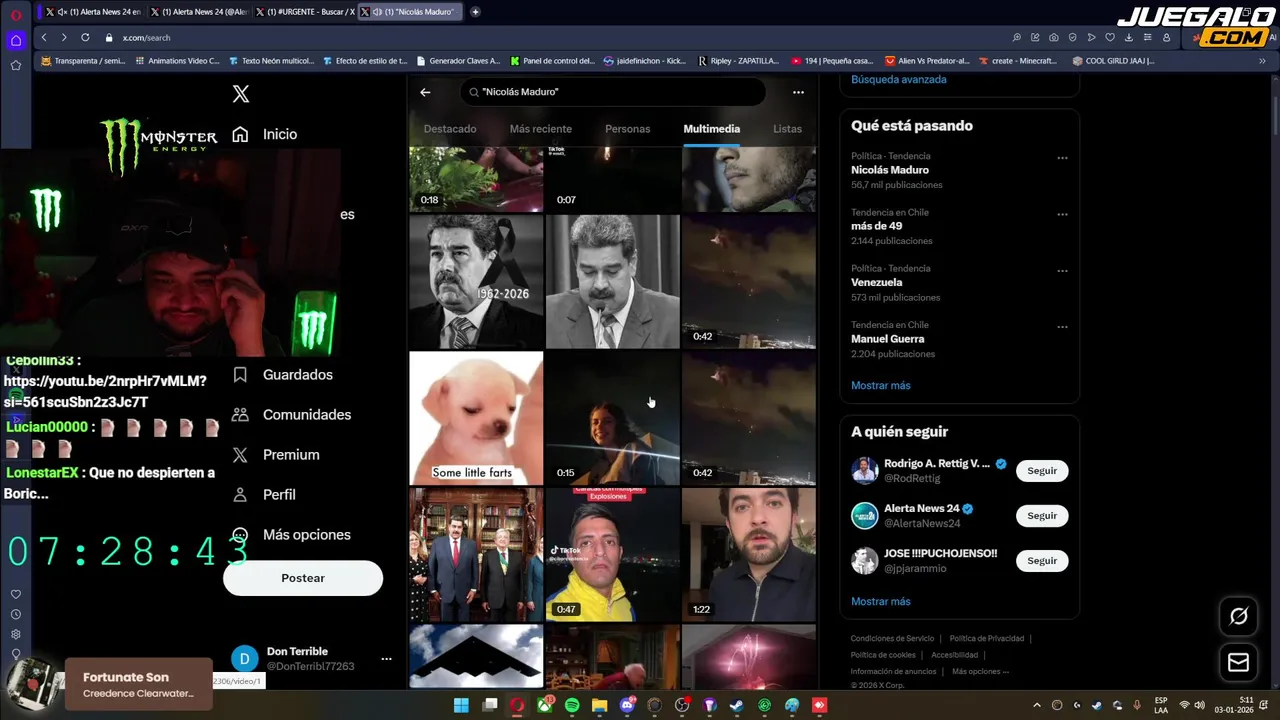Open Política de Privacidad link
Image resolution: width=1280 pixels, height=720 pixels.
(x=986, y=638)
